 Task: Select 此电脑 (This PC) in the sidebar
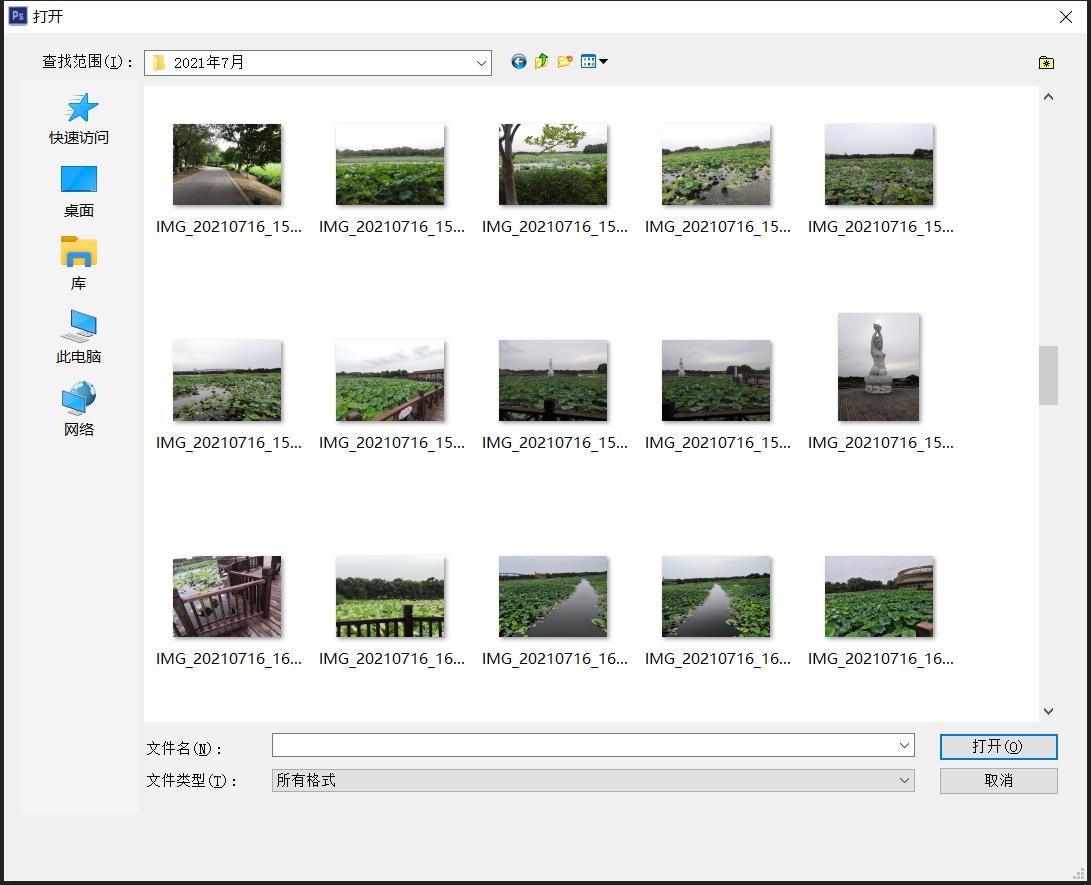point(79,337)
